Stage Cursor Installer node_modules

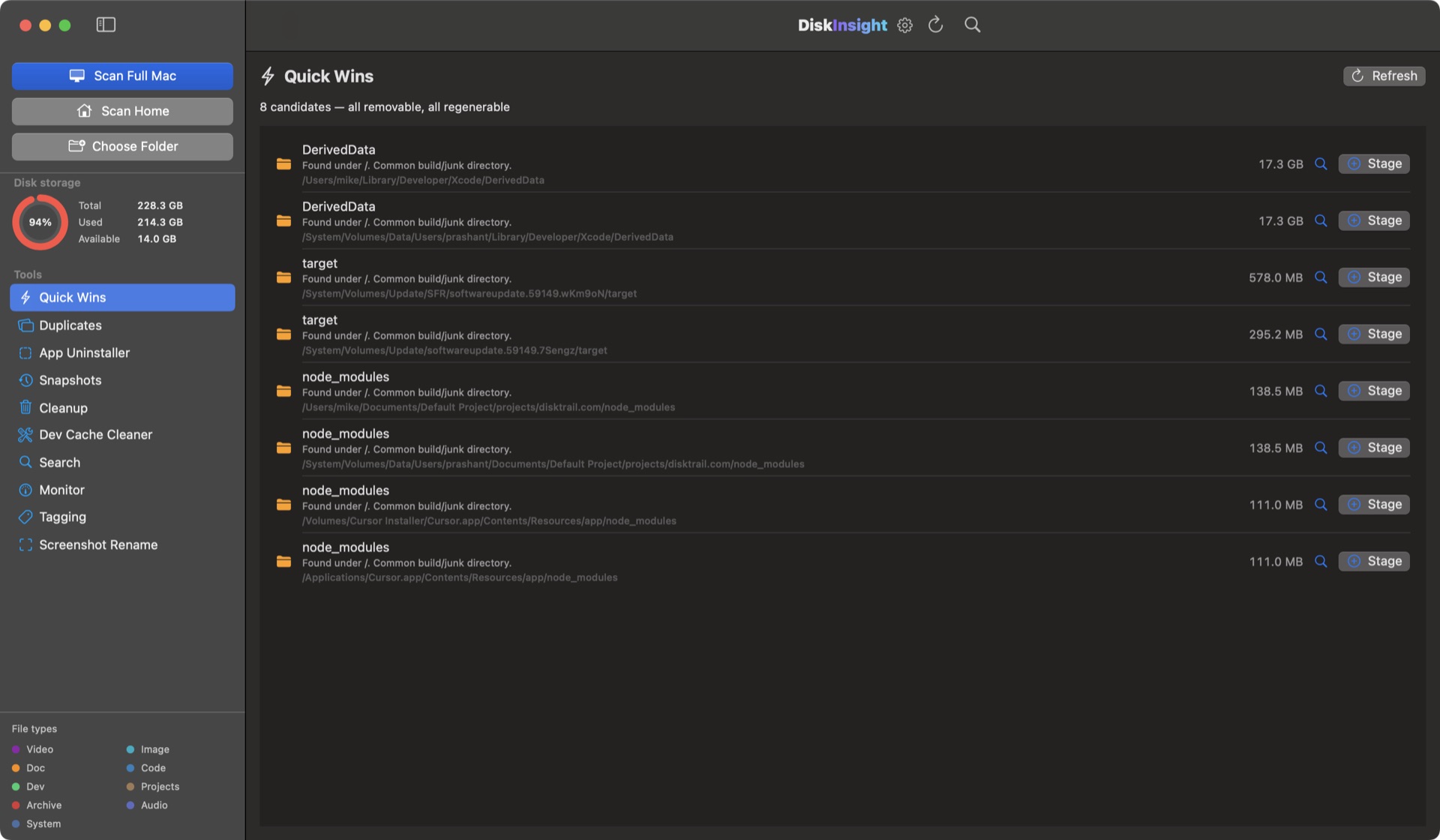tap(1374, 505)
